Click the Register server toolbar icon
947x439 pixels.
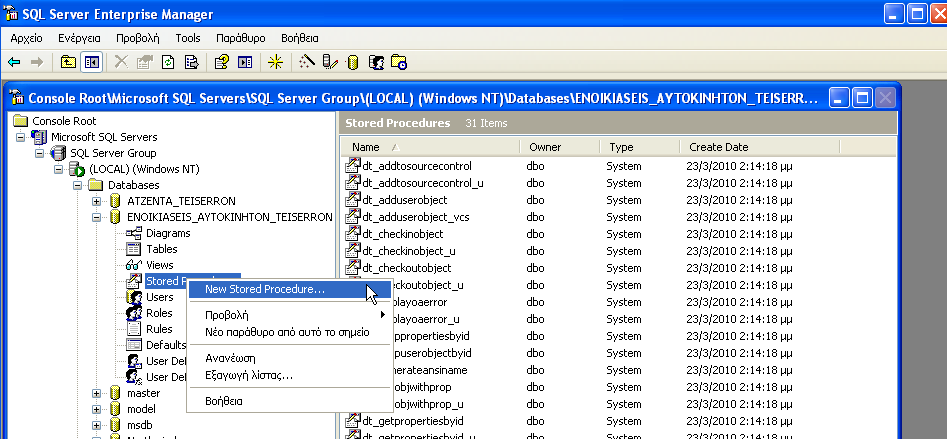coord(330,62)
